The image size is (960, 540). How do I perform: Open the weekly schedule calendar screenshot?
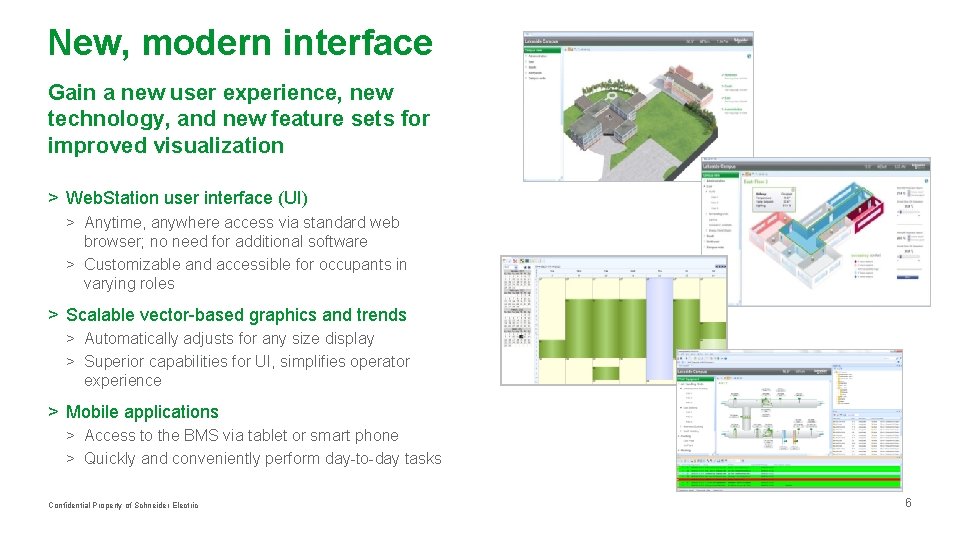[614, 320]
